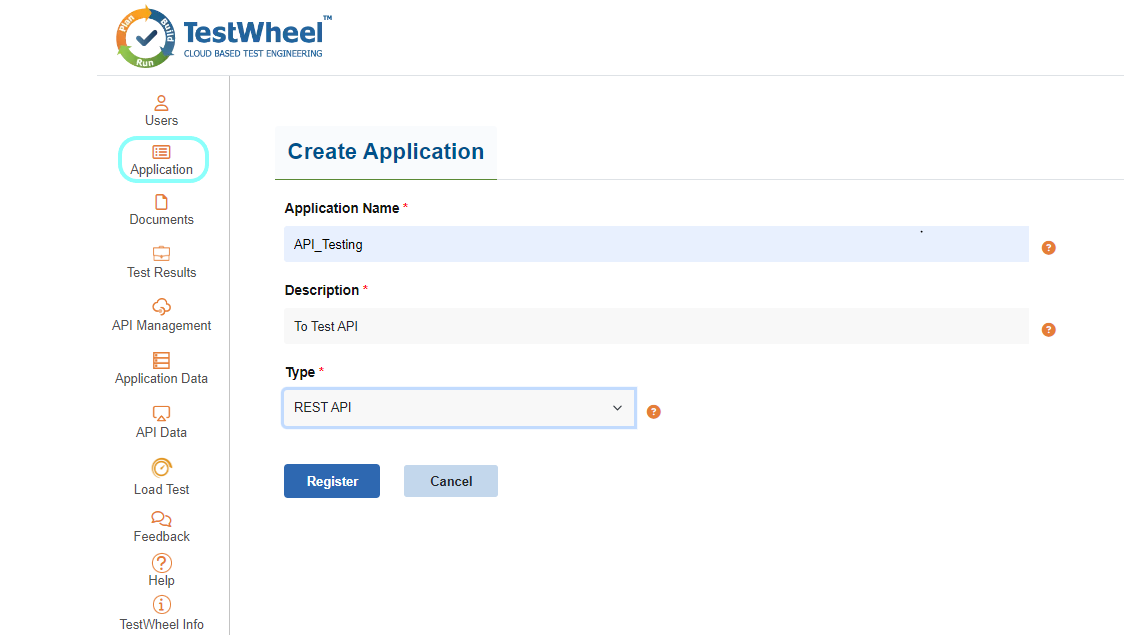
Task: Click the Description help bubble
Action: (x=1048, y=329)
